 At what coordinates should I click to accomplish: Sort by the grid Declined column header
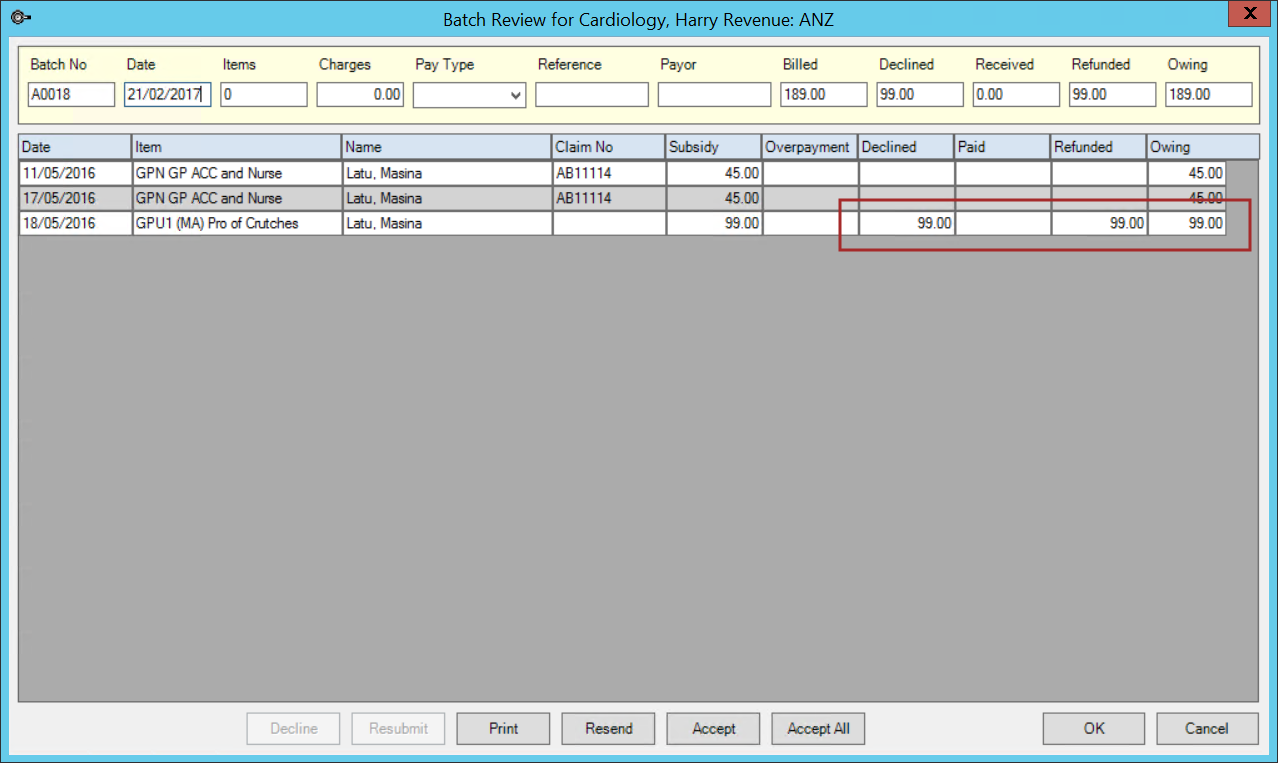pos(906,147)
